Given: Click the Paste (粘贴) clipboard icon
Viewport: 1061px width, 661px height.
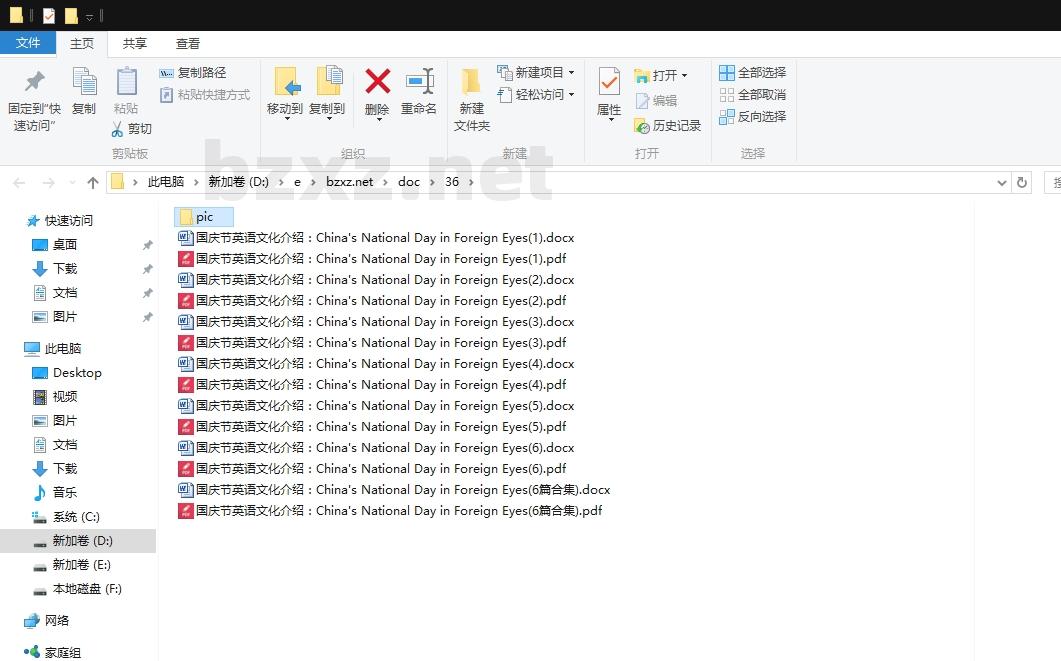Looking at the screenshot, I should (x=126, y=81).
